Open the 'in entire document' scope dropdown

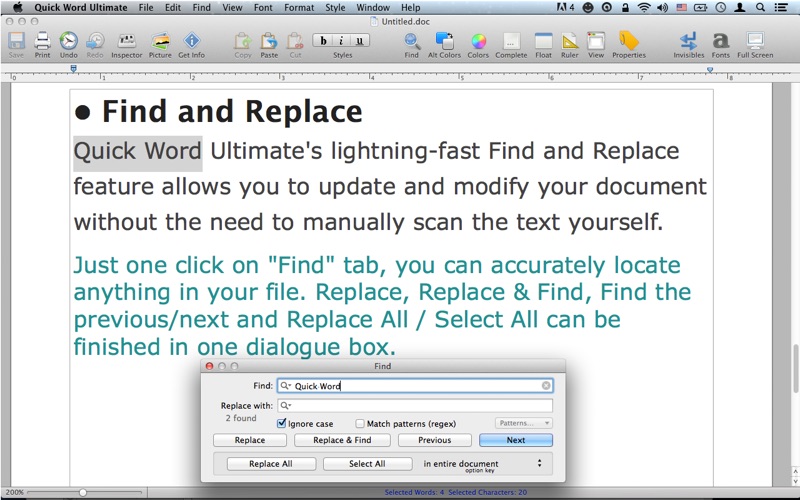point(481,464)
